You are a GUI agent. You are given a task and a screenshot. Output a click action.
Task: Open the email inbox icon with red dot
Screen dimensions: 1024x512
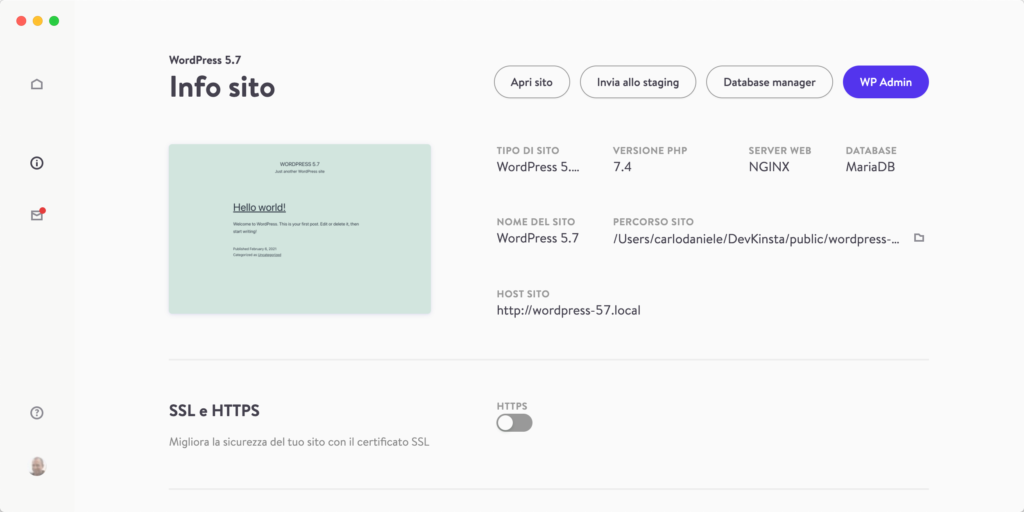point(37,215)
